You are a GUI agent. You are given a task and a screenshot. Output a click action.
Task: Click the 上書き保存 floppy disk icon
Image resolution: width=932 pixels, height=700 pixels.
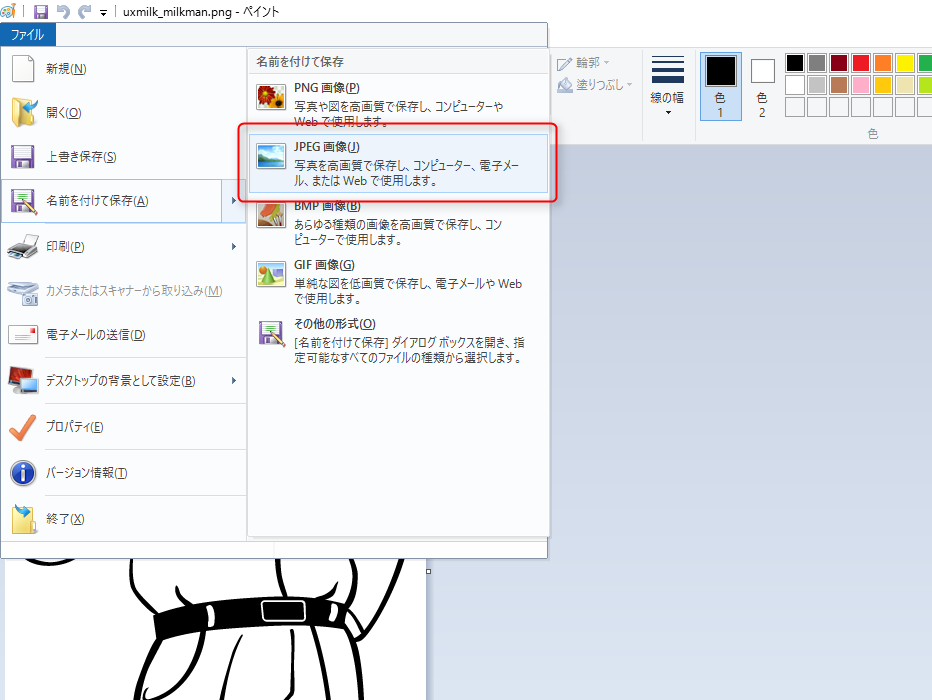click(x=23, y=157)
